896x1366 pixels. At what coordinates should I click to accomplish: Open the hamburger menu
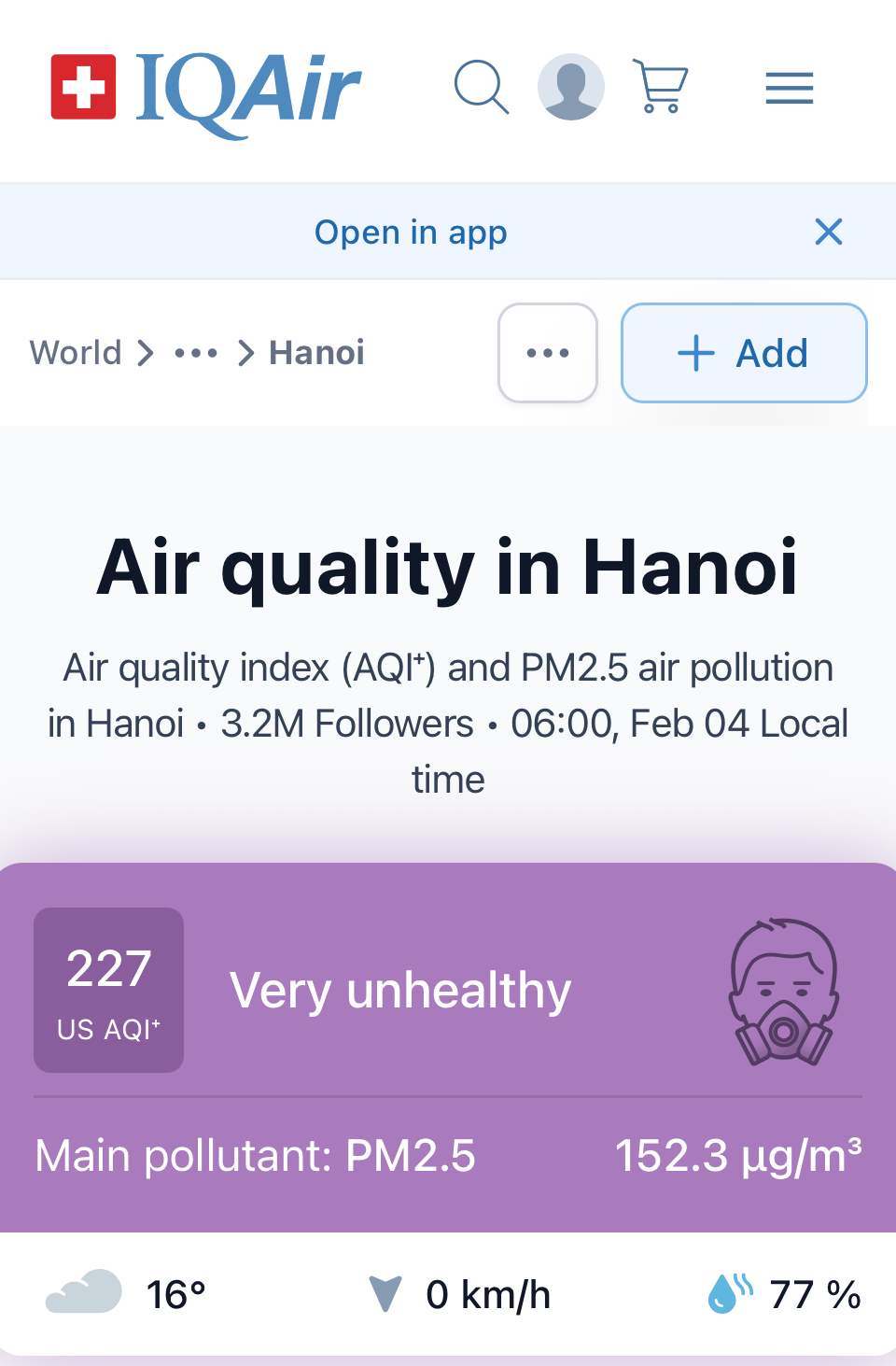790,89
